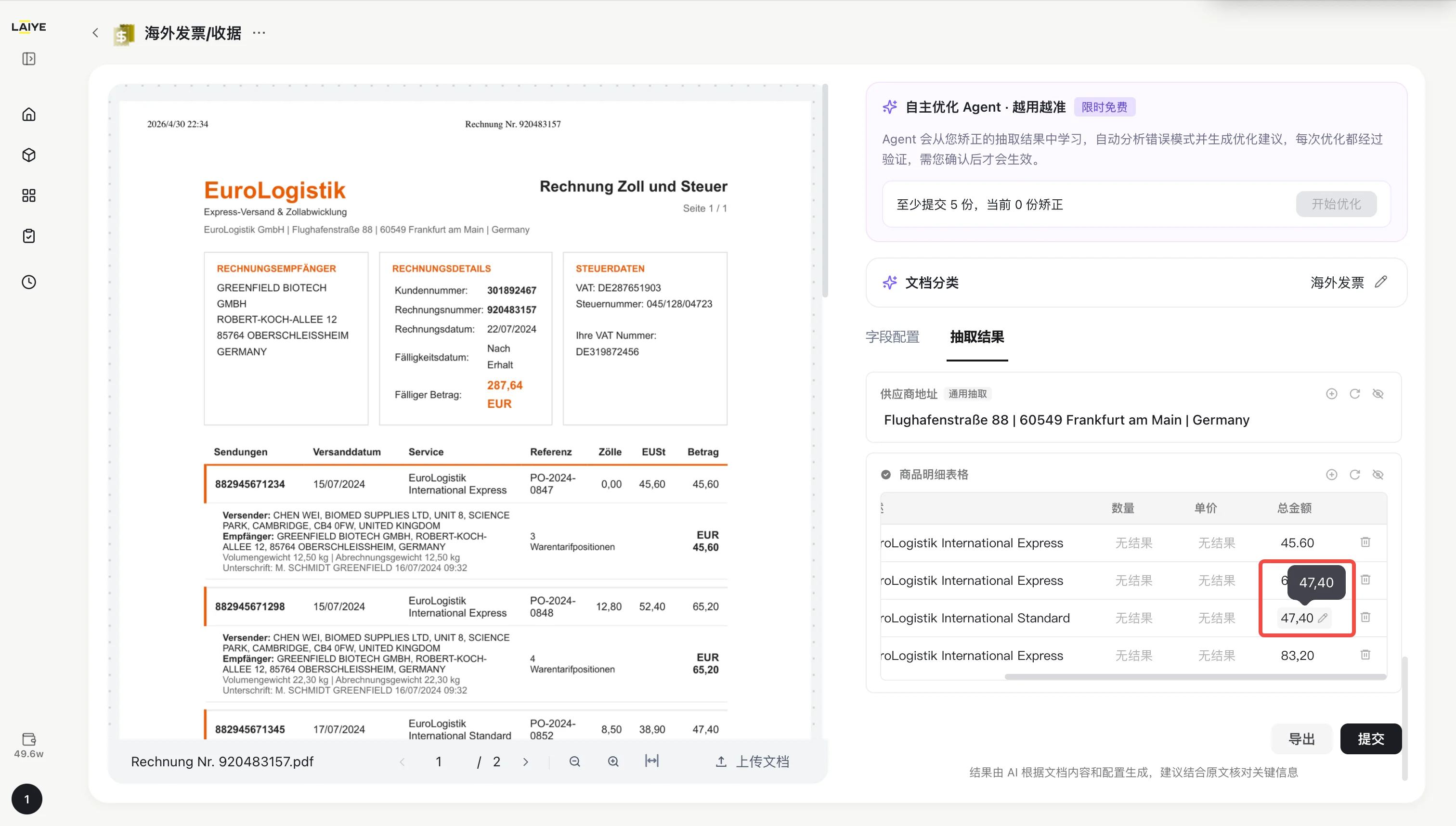
Task: Click the 单价 column header
Action: click(1206, 508)
